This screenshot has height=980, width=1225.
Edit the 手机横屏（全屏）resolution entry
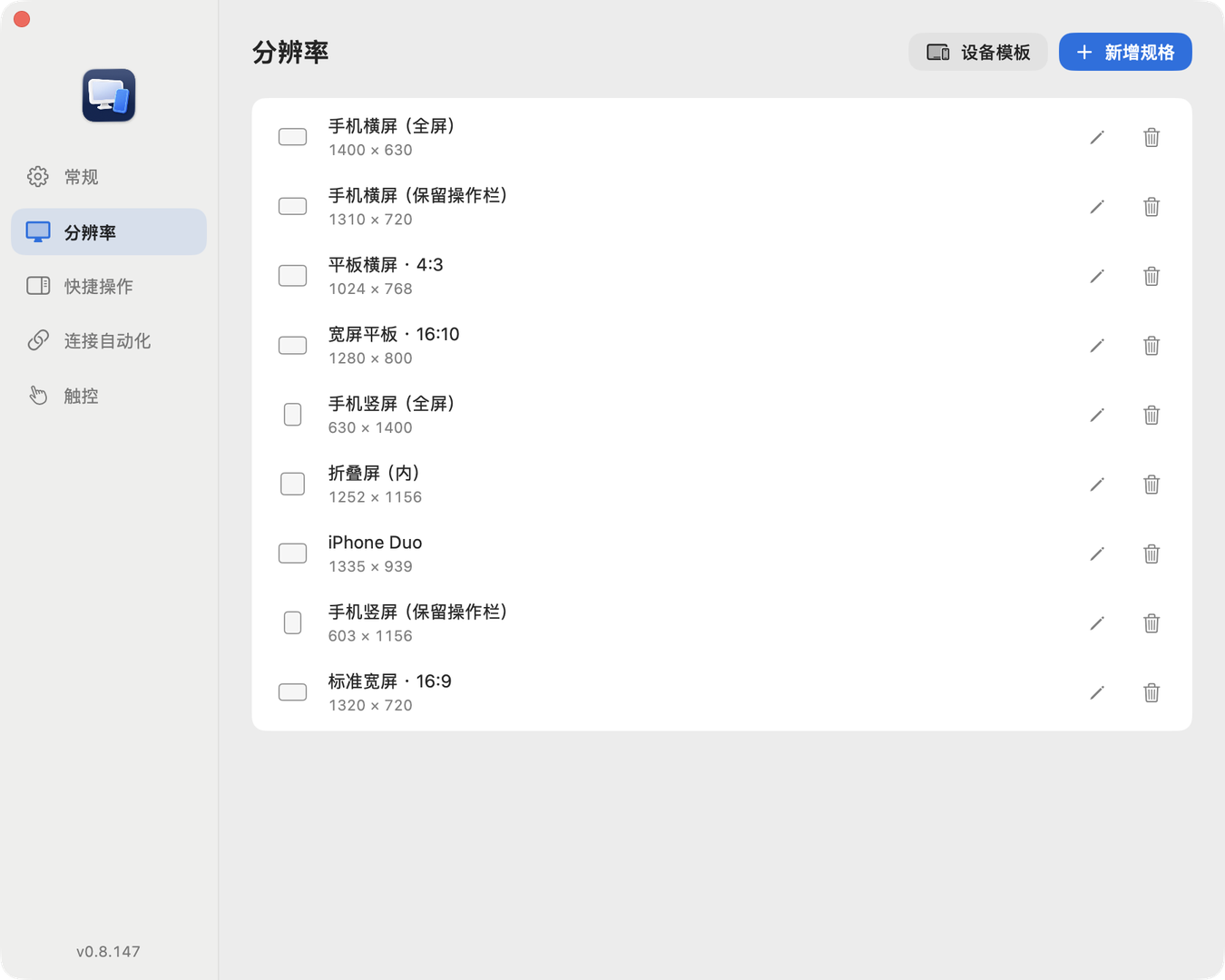point(1097,137)
